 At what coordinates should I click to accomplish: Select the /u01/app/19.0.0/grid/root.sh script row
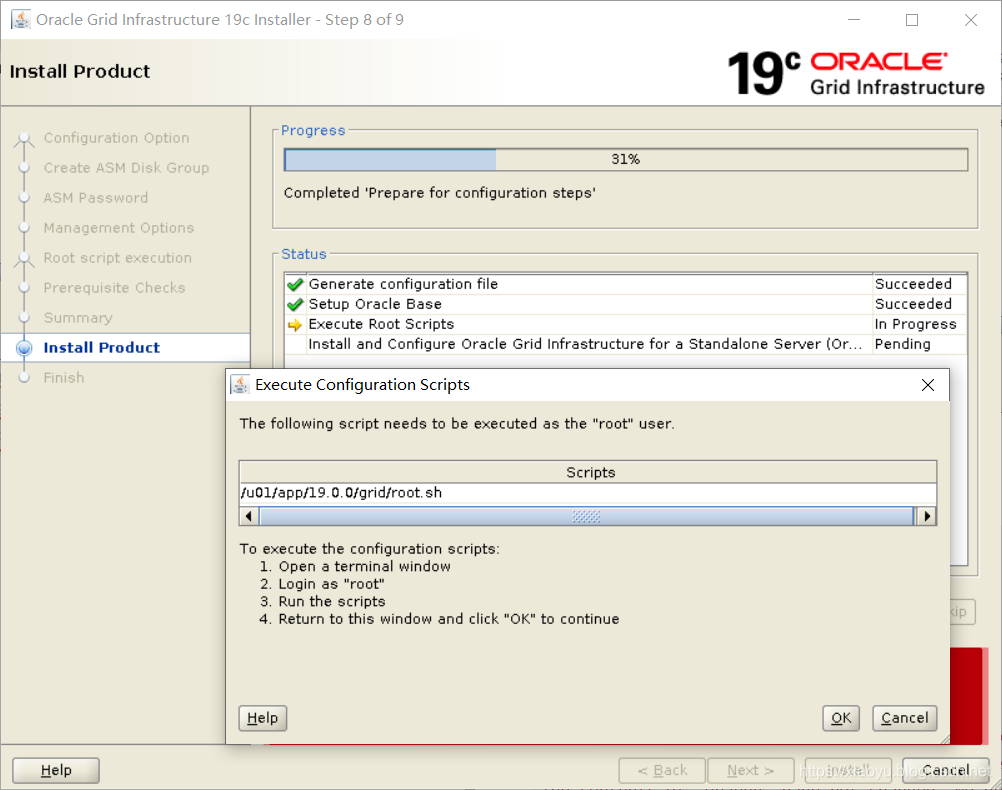tap(588, 493)
